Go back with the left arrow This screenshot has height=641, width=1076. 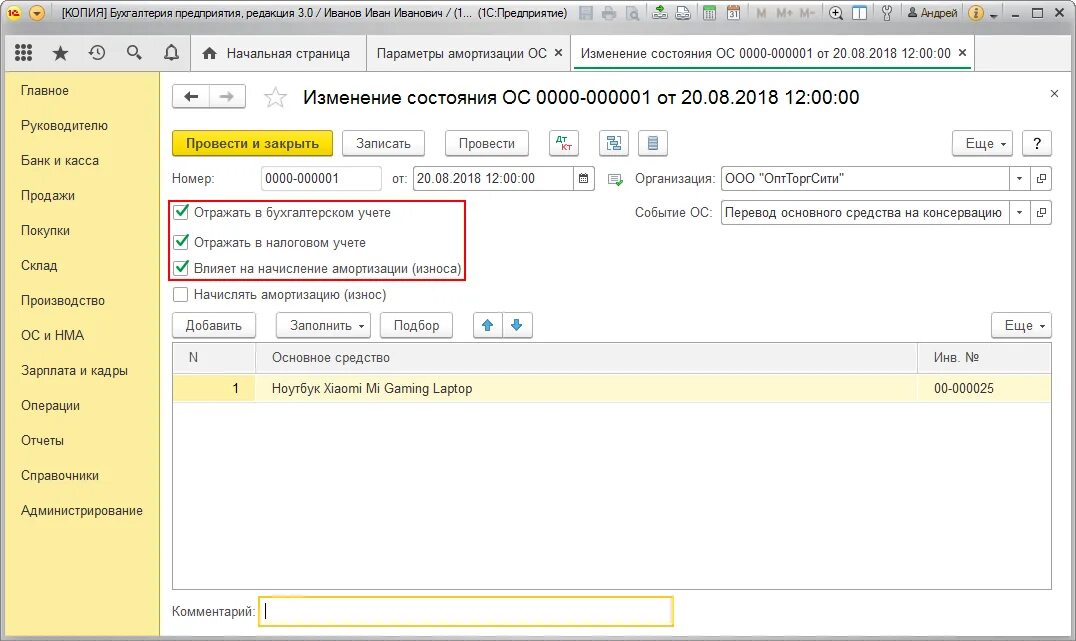coord(191,97)
